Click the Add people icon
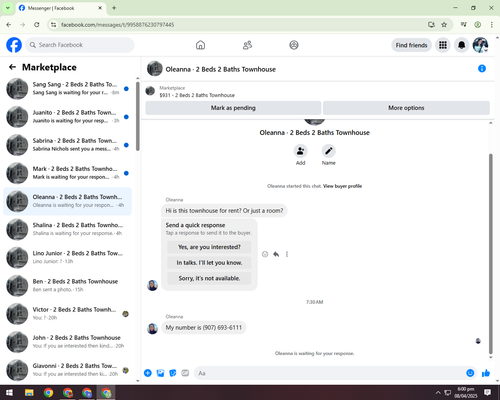Image resolution: width=500 pixels, height=400 pixels. [300, 151]
